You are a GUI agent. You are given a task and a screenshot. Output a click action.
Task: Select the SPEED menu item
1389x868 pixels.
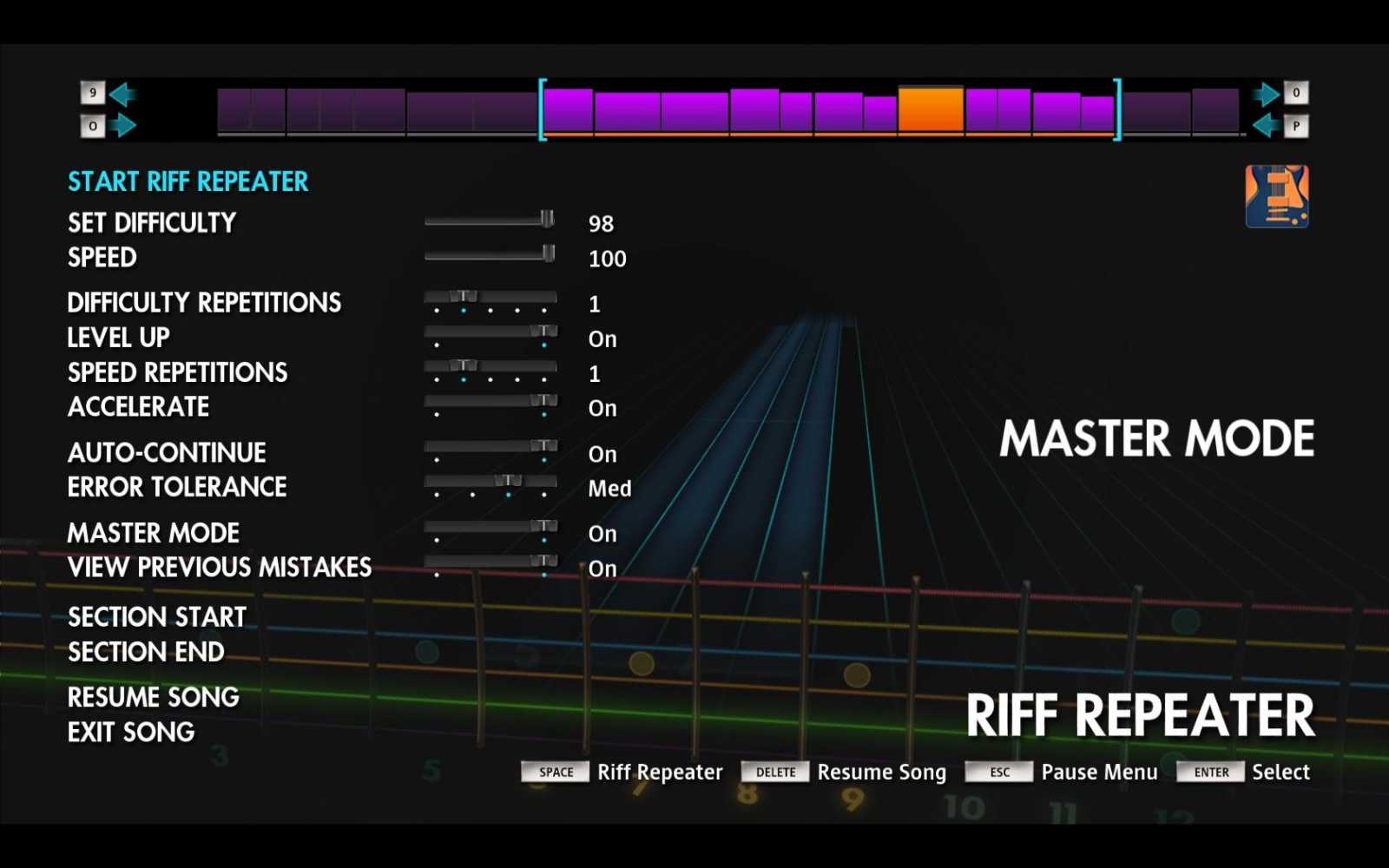[102, 258]
